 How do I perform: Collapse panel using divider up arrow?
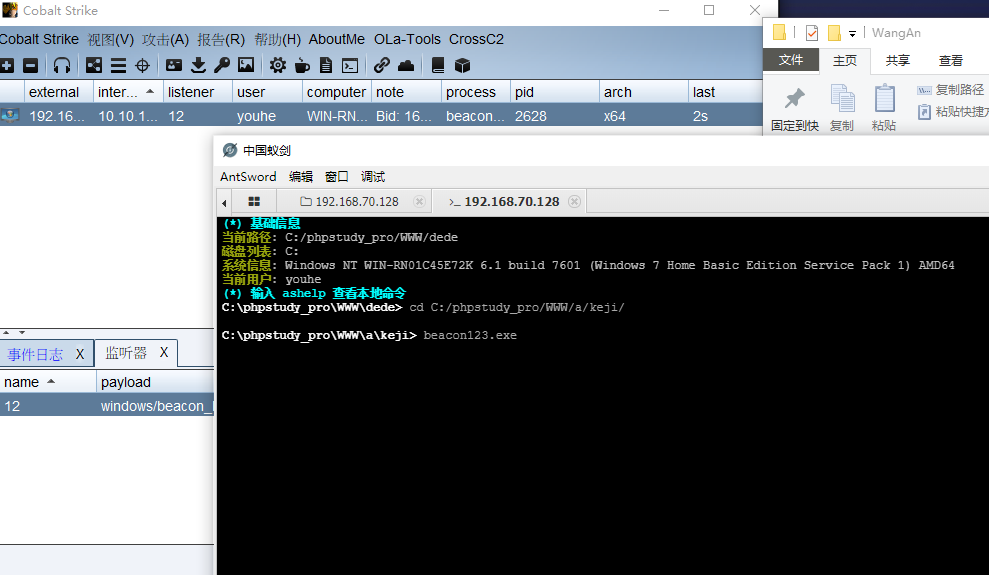coord(6,332)
